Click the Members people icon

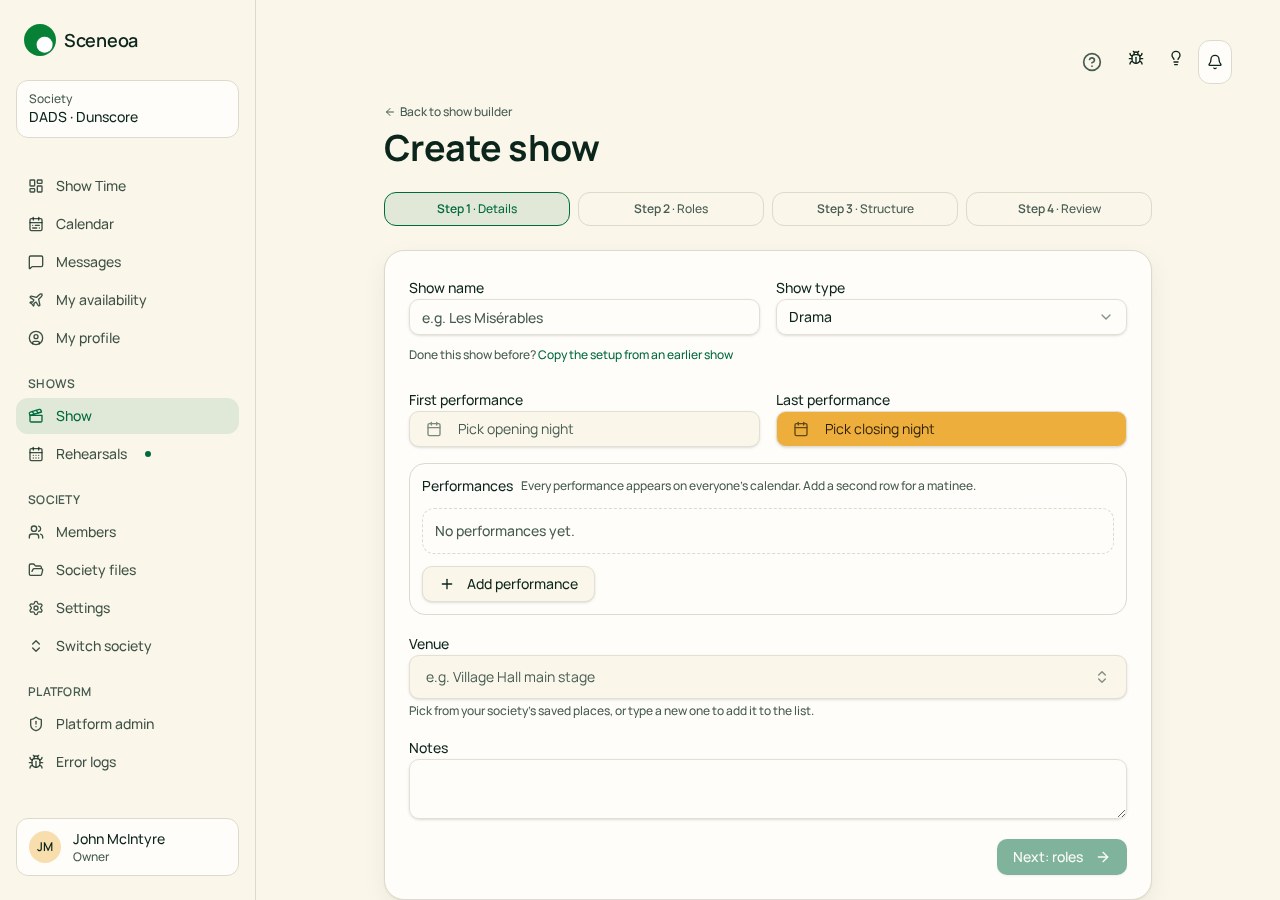[36, 532]
